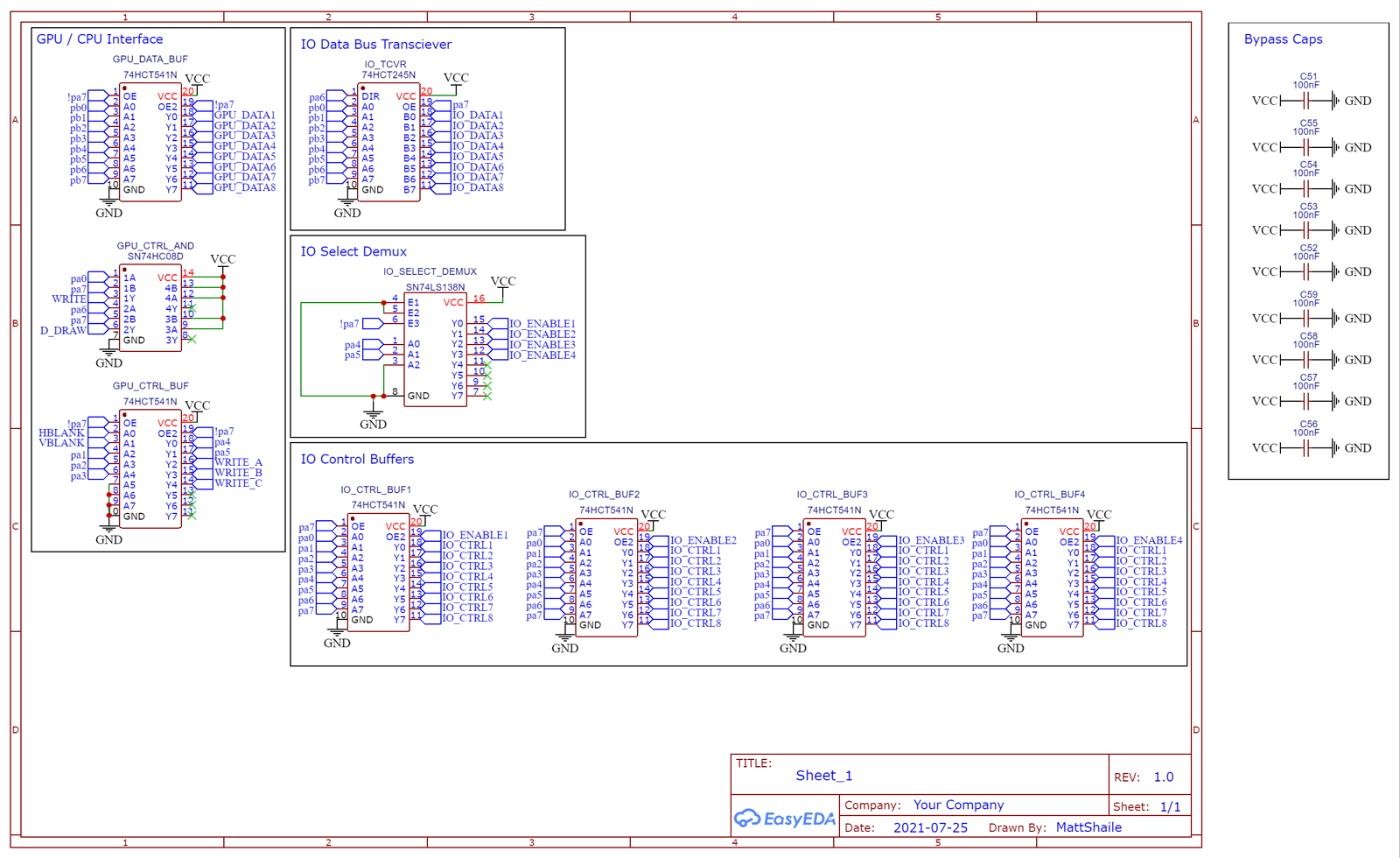Select the C51 capacitor symbol
The height and width of the screenshot is (858, 1400).
point(1306,101)
